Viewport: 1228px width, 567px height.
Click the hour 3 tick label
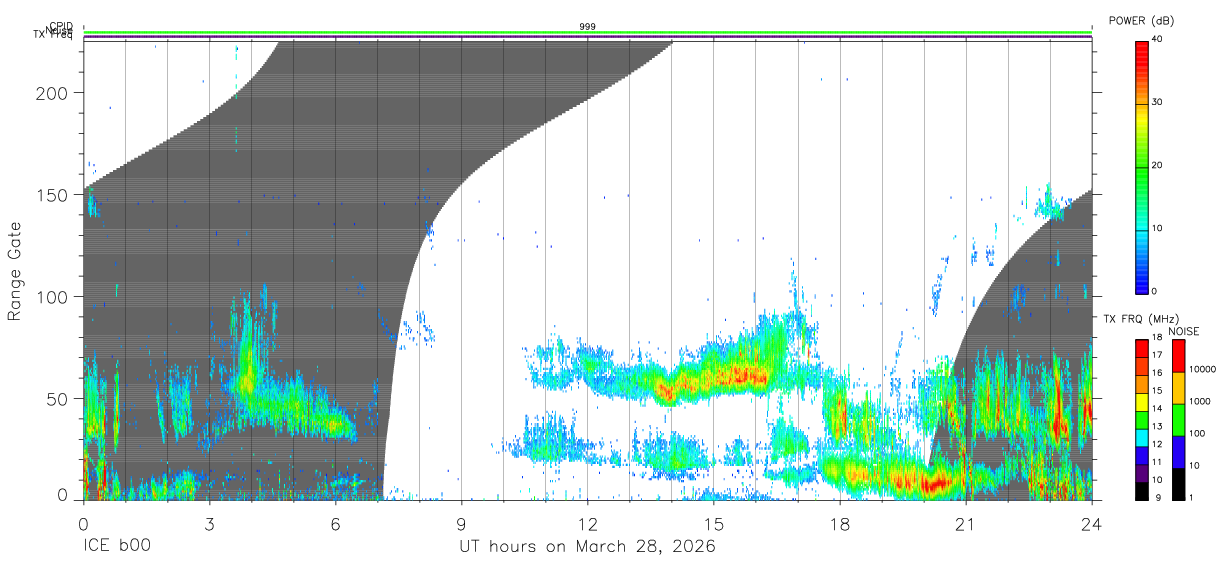(x=209, y=523)
